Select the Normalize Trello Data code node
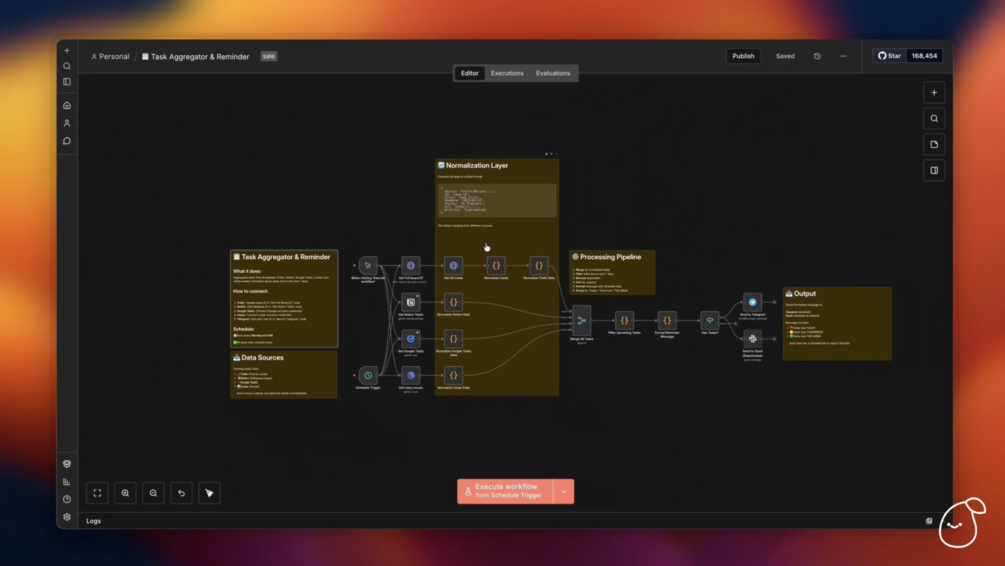 pos(539,265)
